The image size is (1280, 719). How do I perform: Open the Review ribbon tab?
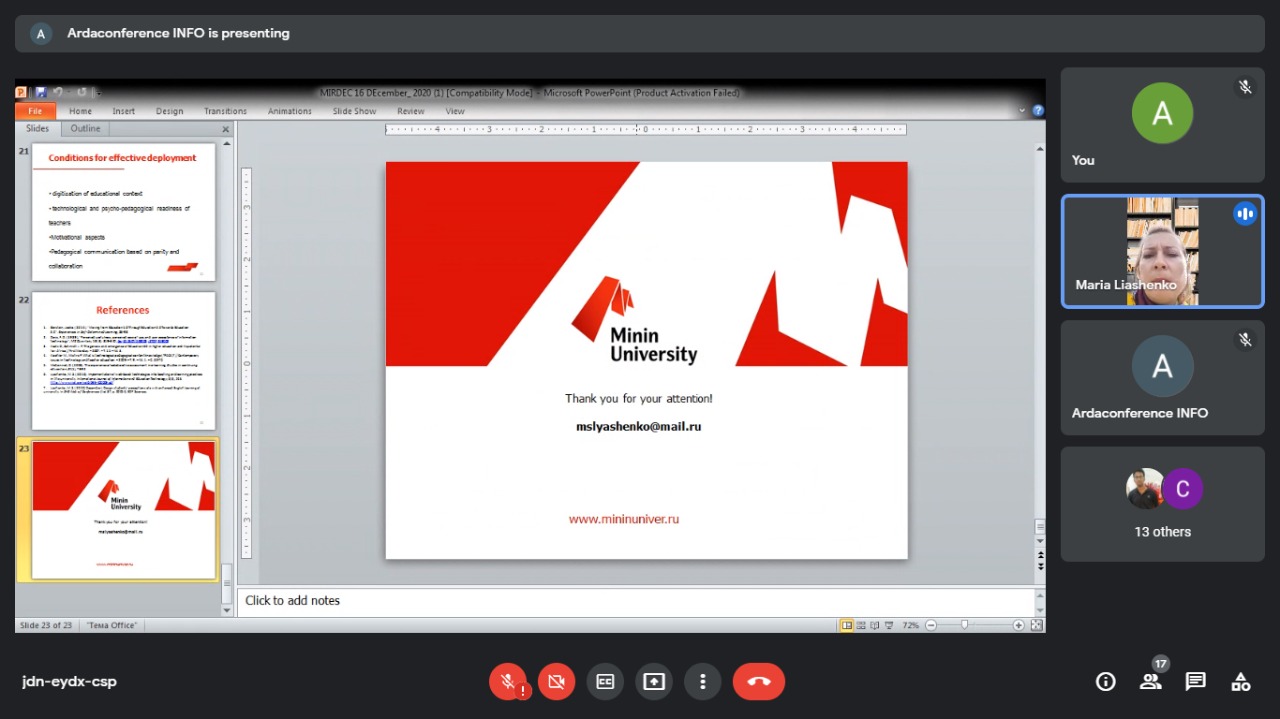pyautogui.click(x=411, y=111)
